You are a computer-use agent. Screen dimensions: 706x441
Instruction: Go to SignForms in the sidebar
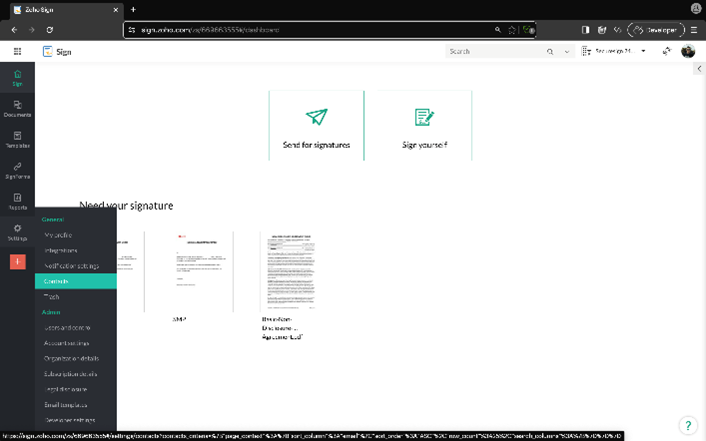17,171
